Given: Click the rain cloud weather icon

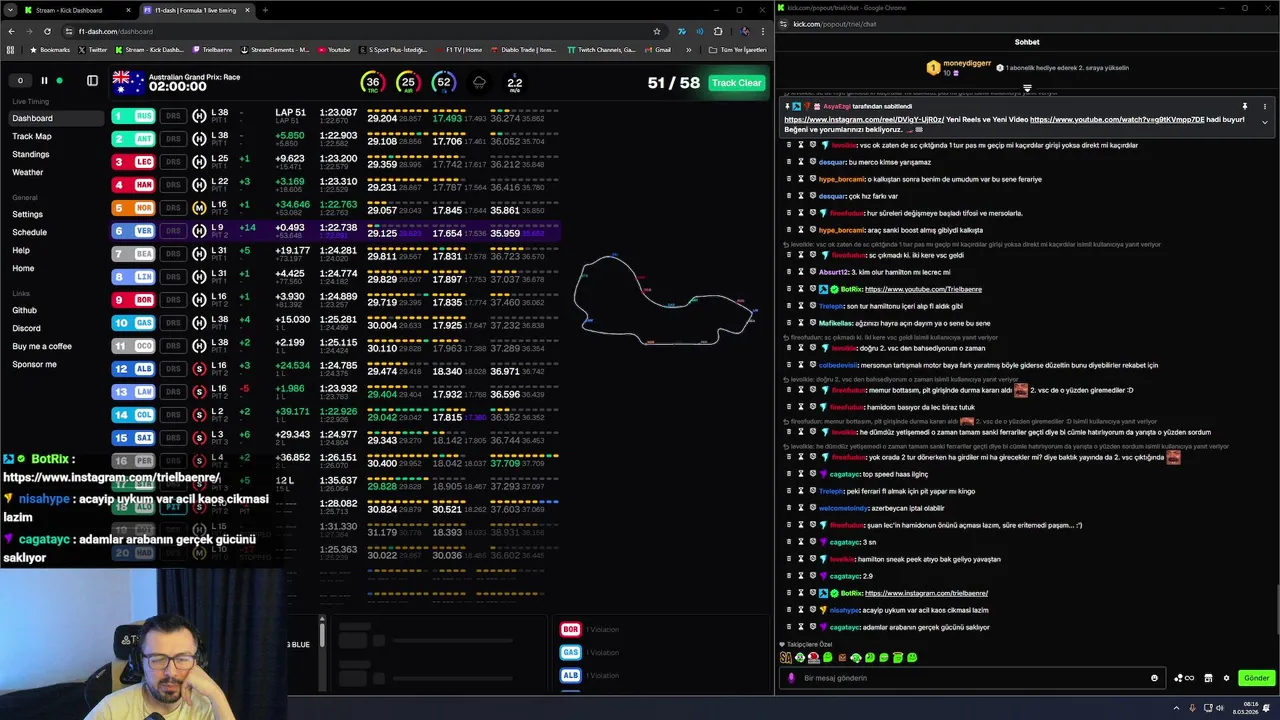Looking at the screenshot, I should point(479,83).
